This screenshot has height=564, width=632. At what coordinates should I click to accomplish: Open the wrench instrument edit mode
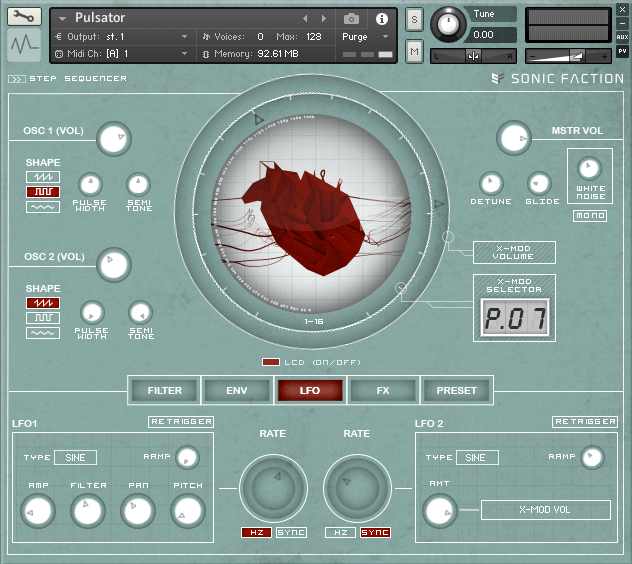point(24,17)
